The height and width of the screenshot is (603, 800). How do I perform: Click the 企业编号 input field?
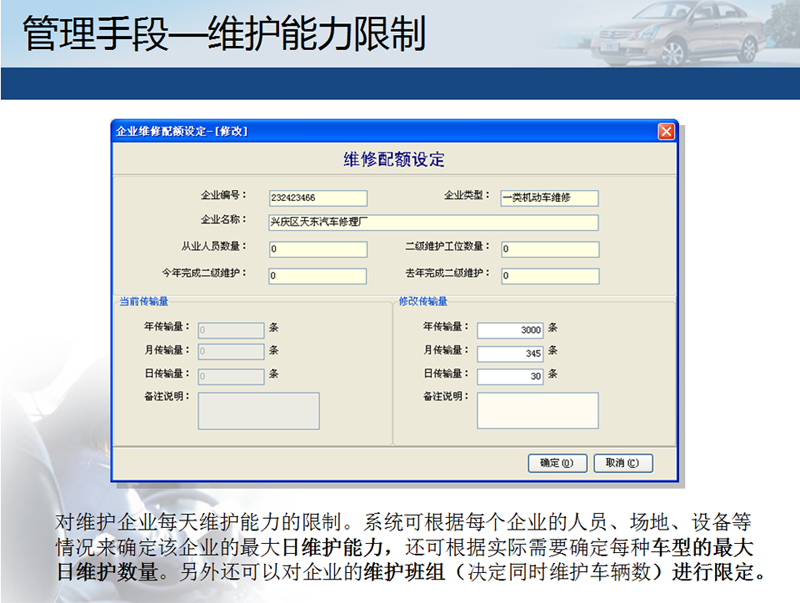click(x=318, y=198)
